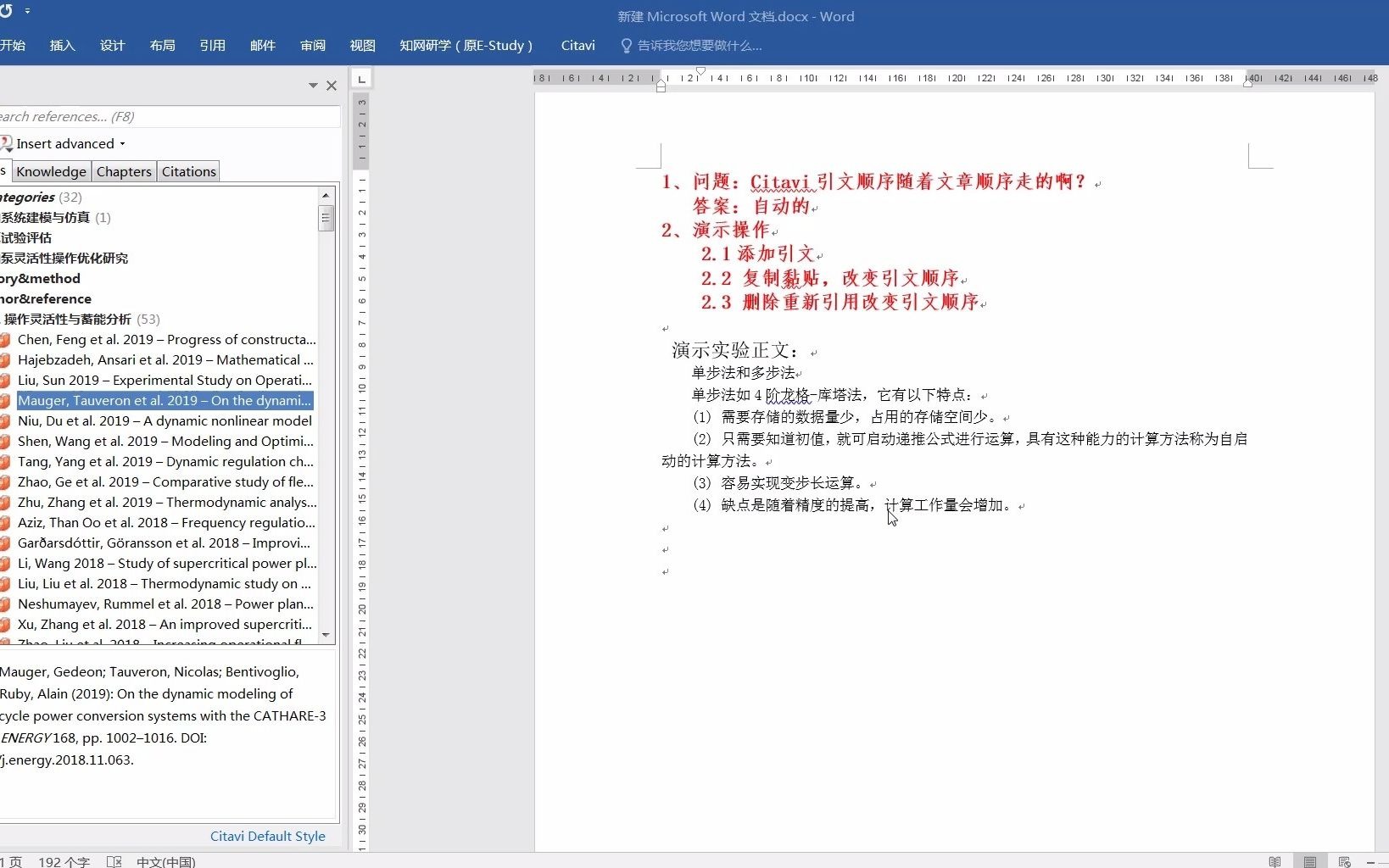Image resolution: width=1389 pixels, height=868 pixels.
Task: Select reference Liu, Liu et al. 2018
Action: coord(165,584)
